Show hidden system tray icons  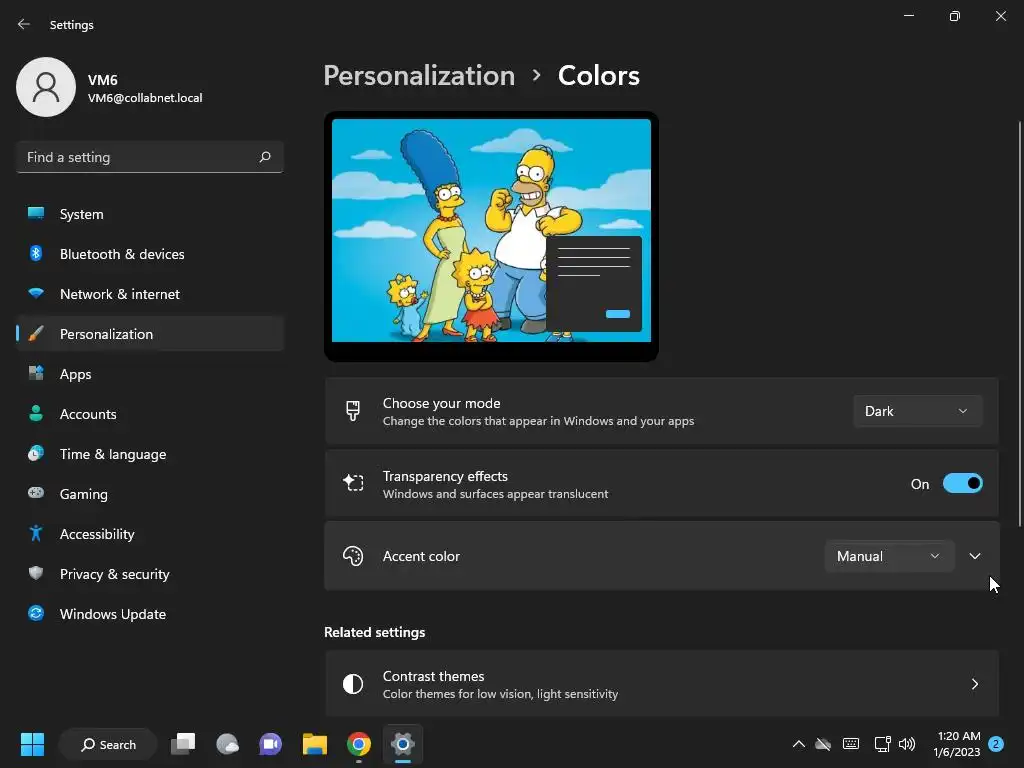tap(799, 744)
